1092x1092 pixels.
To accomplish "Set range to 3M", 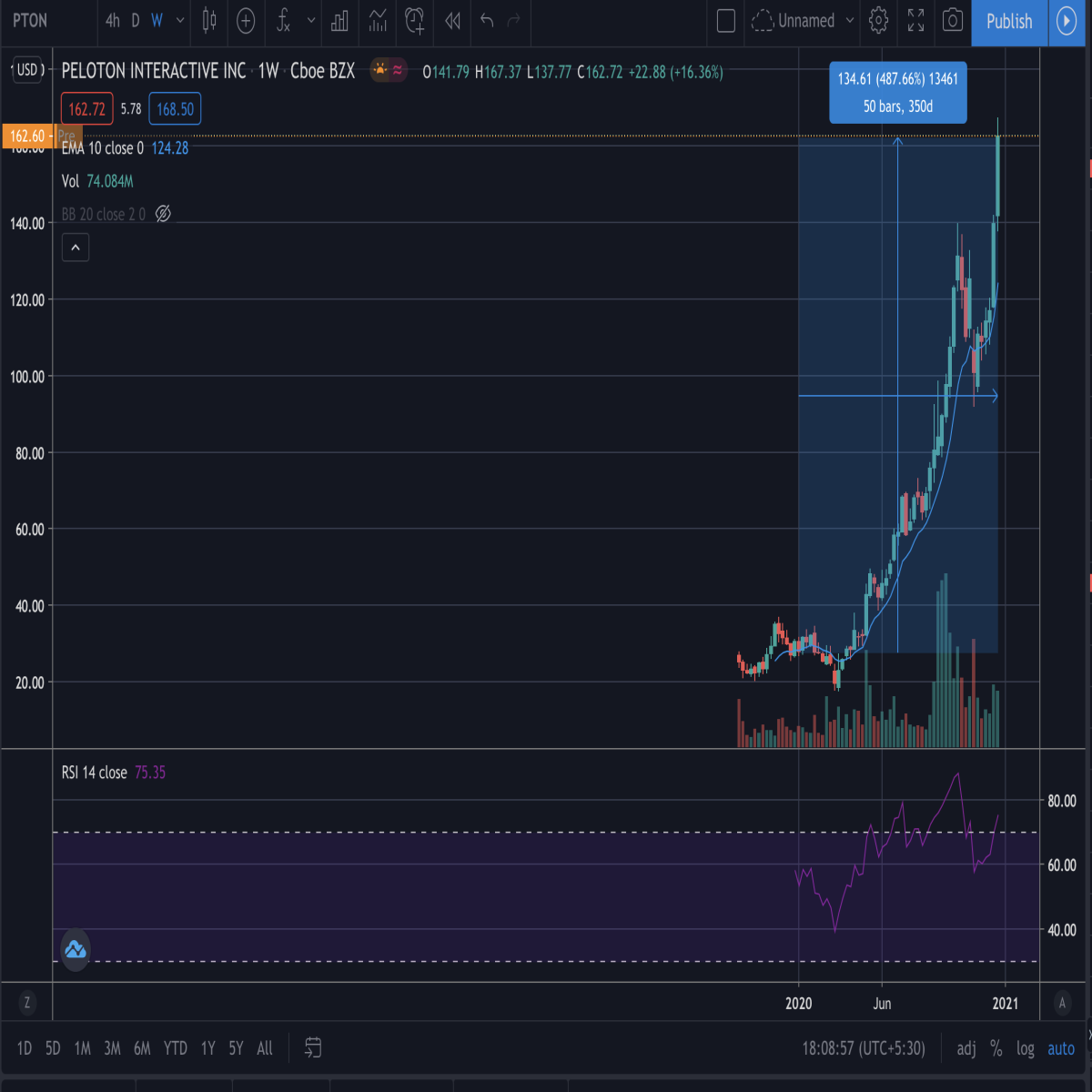I will pyautogui.click(x=112, y=1048).
